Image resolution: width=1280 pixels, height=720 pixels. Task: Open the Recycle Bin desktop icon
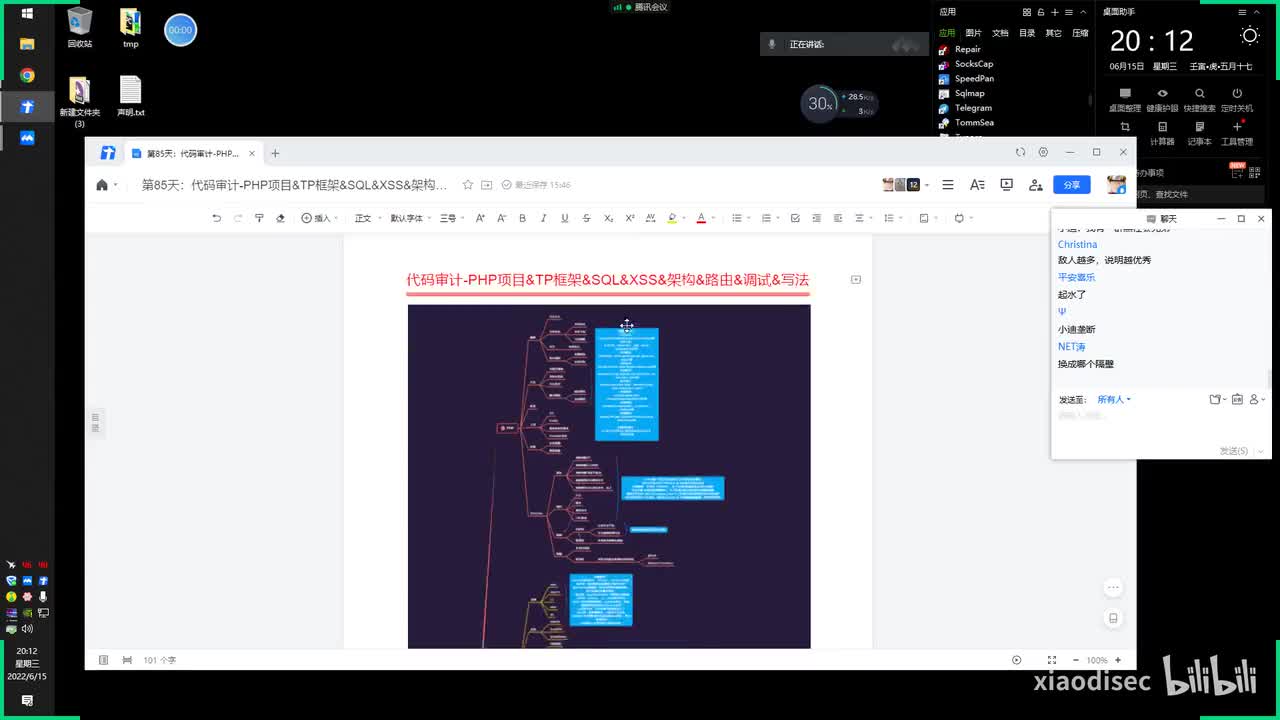point(80,28)
